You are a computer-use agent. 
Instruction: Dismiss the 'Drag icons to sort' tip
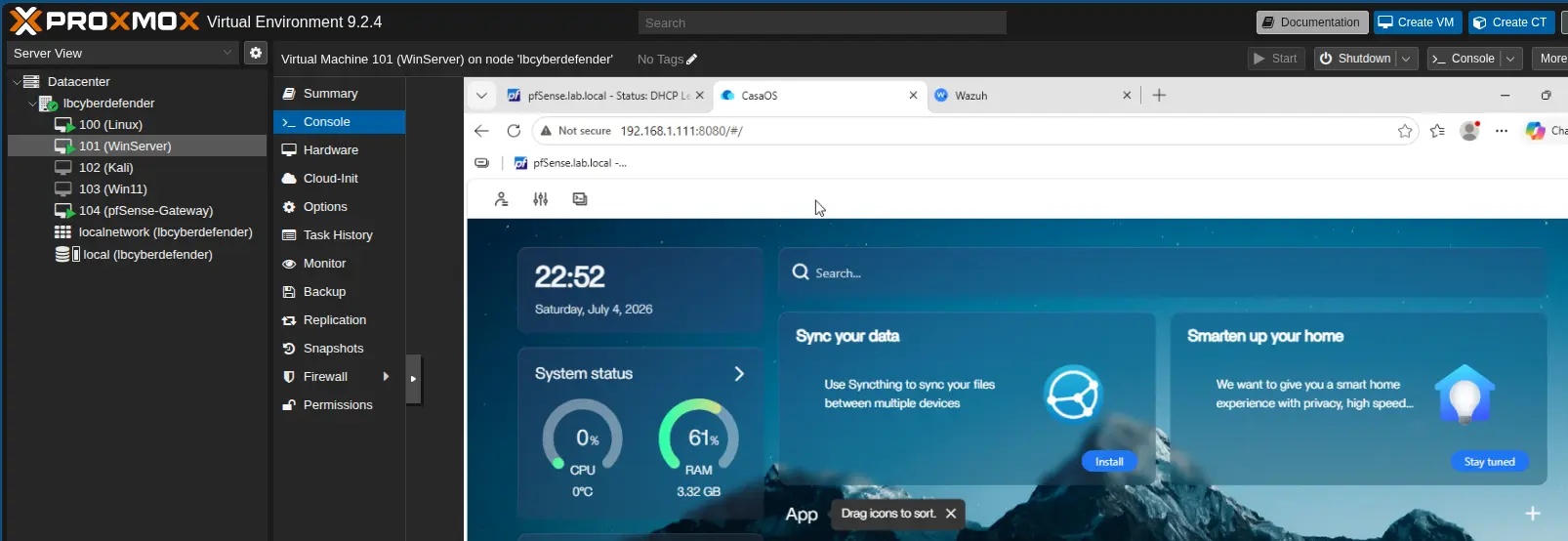951,514
